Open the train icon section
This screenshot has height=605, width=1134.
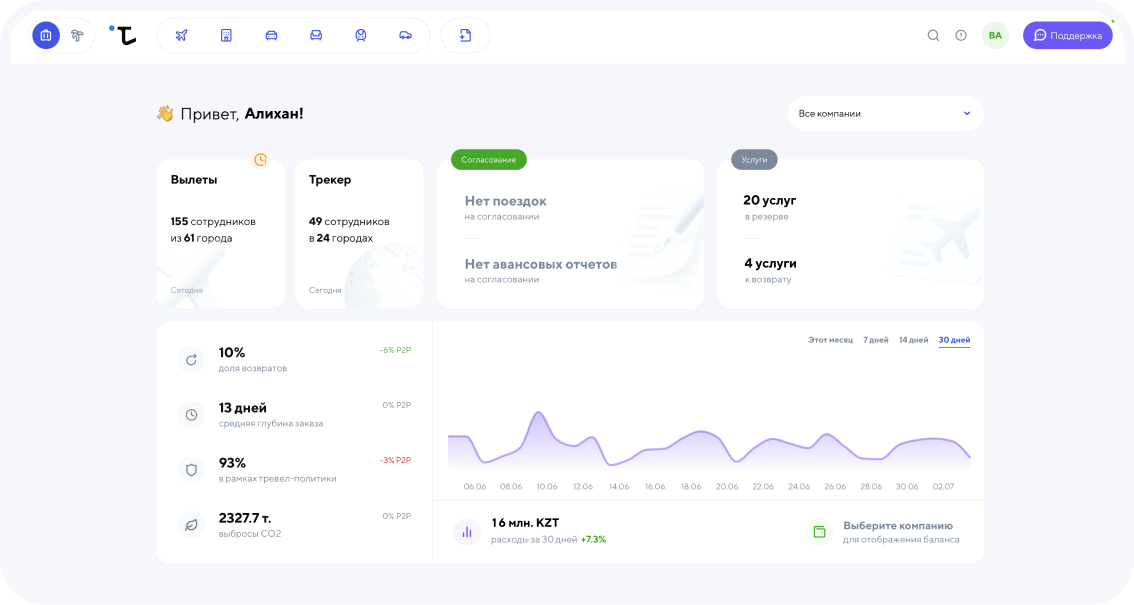click(x=361, y=35)
